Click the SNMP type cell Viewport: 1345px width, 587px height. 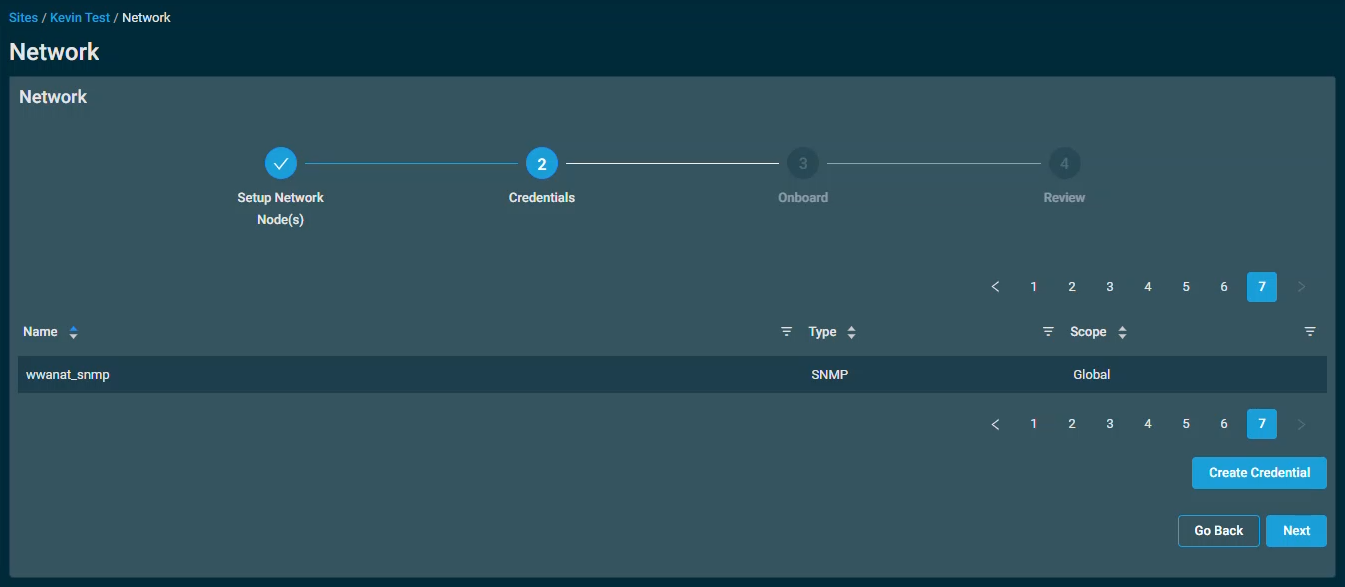click(830, 375)
